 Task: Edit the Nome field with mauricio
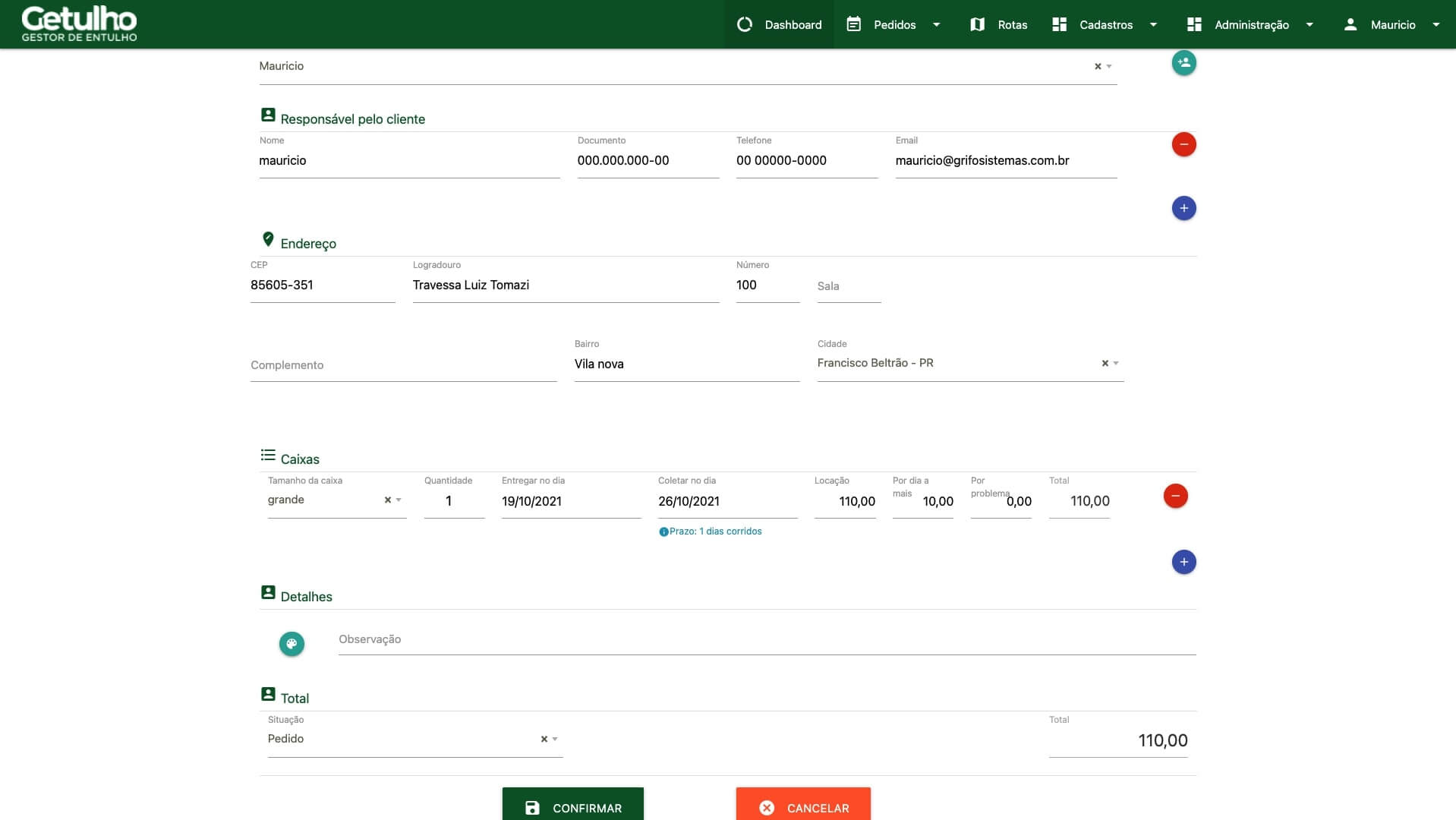409,160
